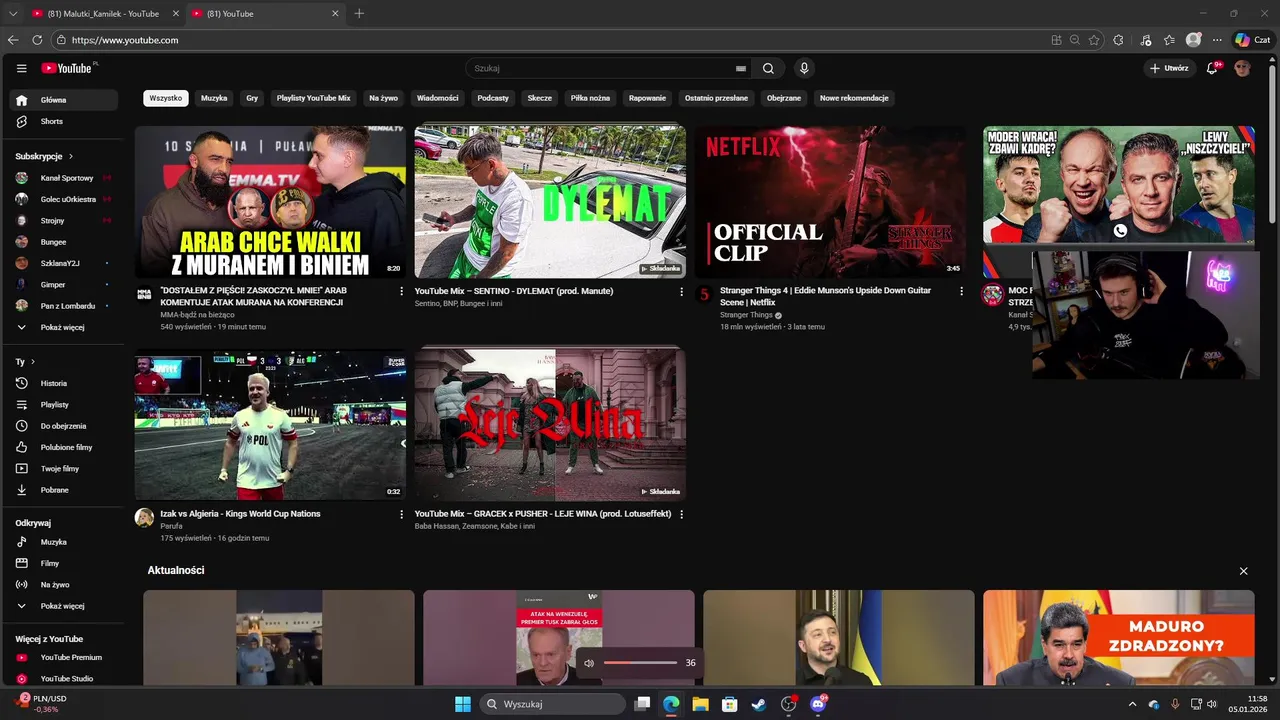Screen dimensions: 1280x720
Task: Open Muzyka under Odkrywaj
Action: point(64,542)
